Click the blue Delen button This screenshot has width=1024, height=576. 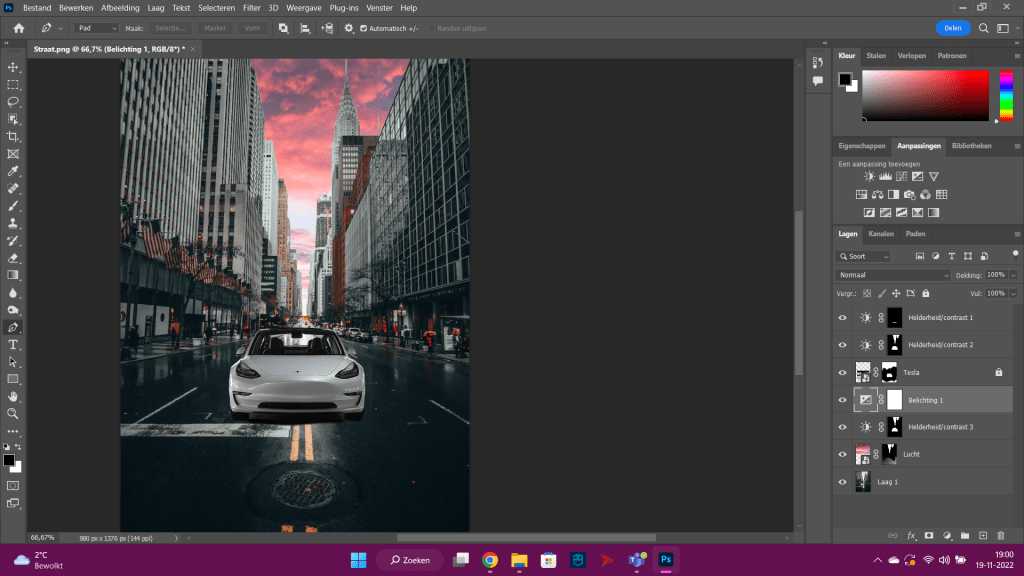pyautogui.click(x=953, y=28)
